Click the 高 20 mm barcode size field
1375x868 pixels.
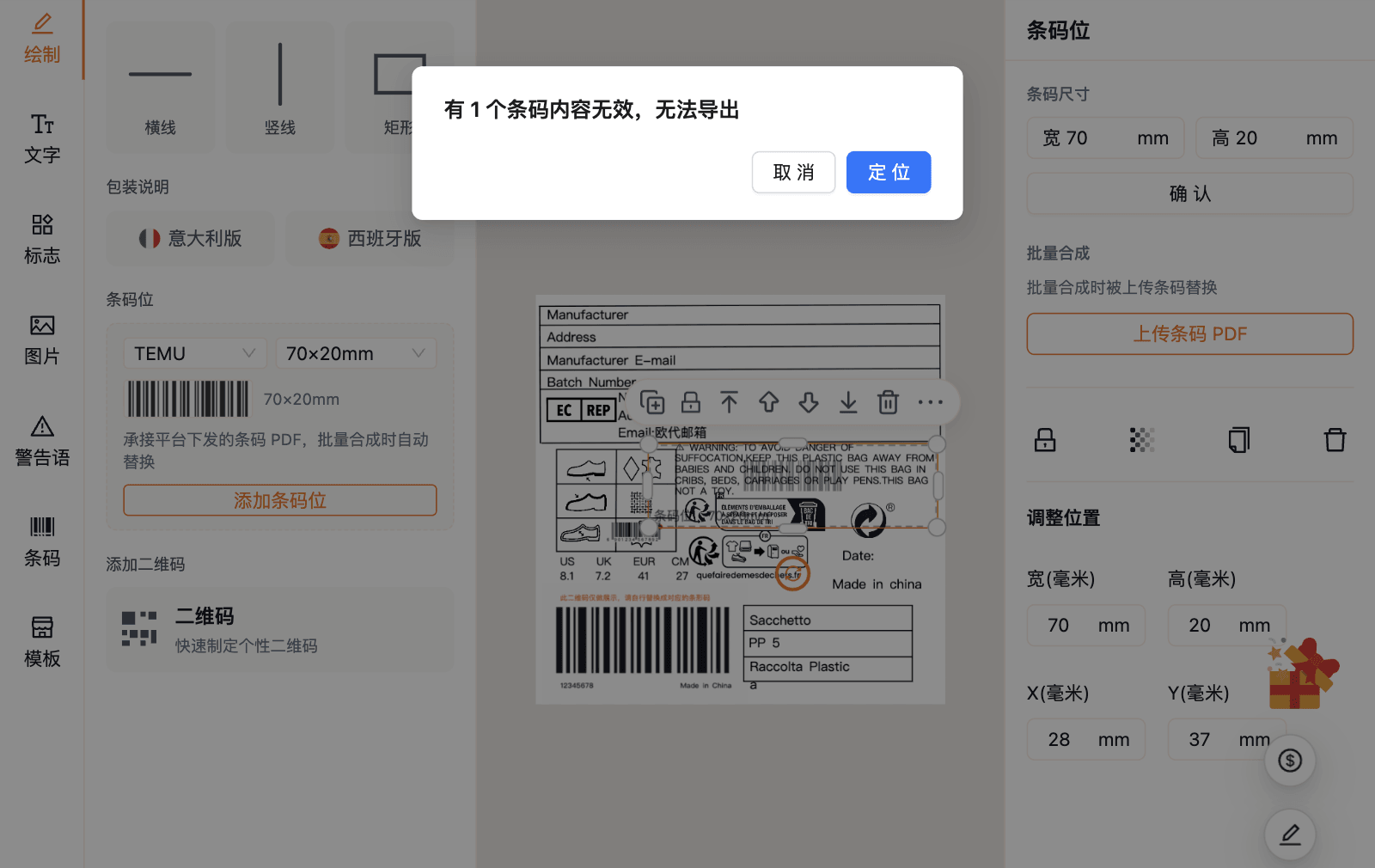1274,138
